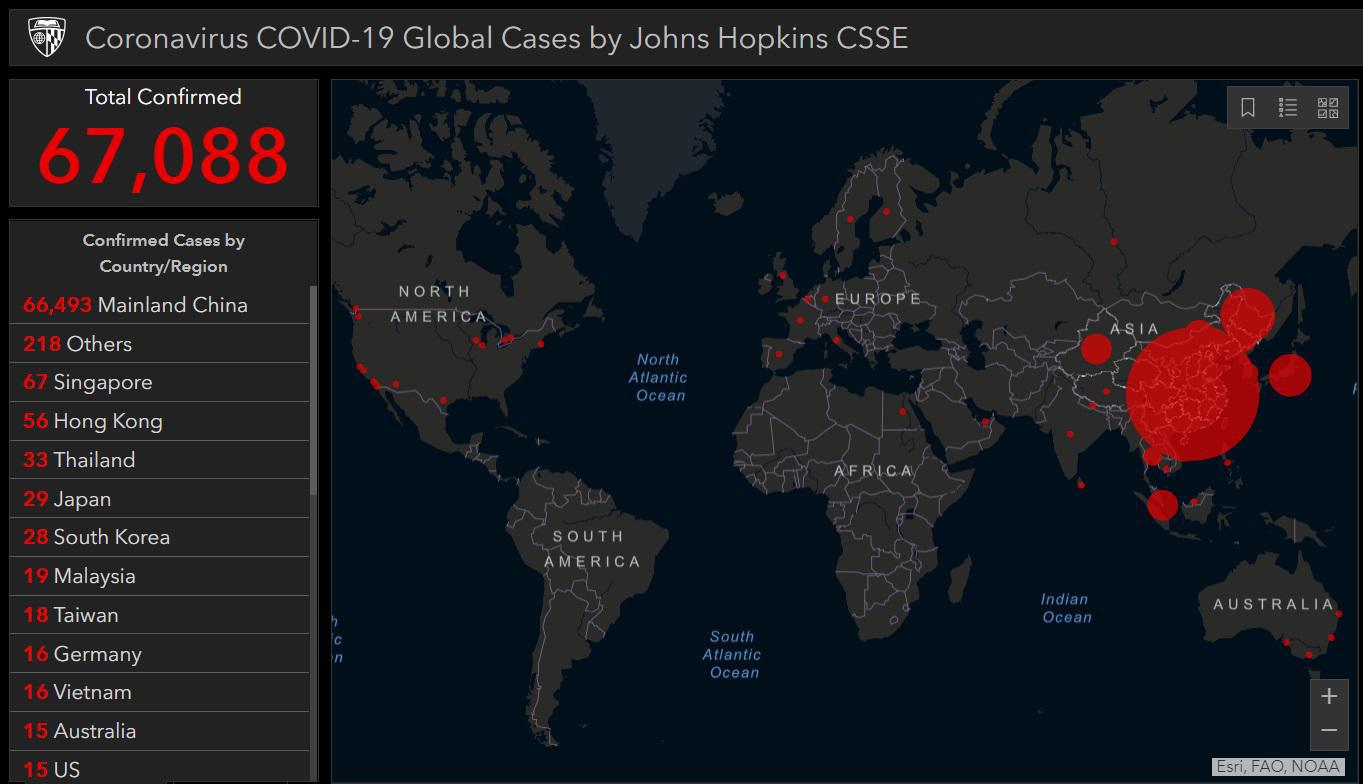
Task: Click the Total Confirmed 67,088 counter
Action: coord(163,143)
